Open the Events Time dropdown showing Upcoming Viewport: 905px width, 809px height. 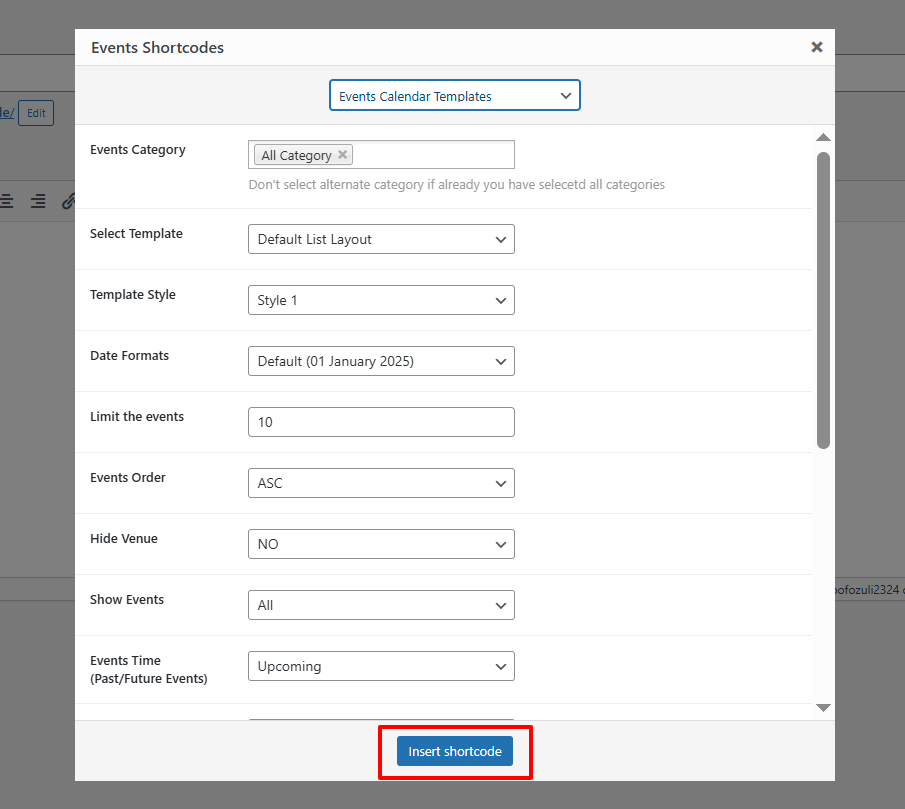point(381,666)
